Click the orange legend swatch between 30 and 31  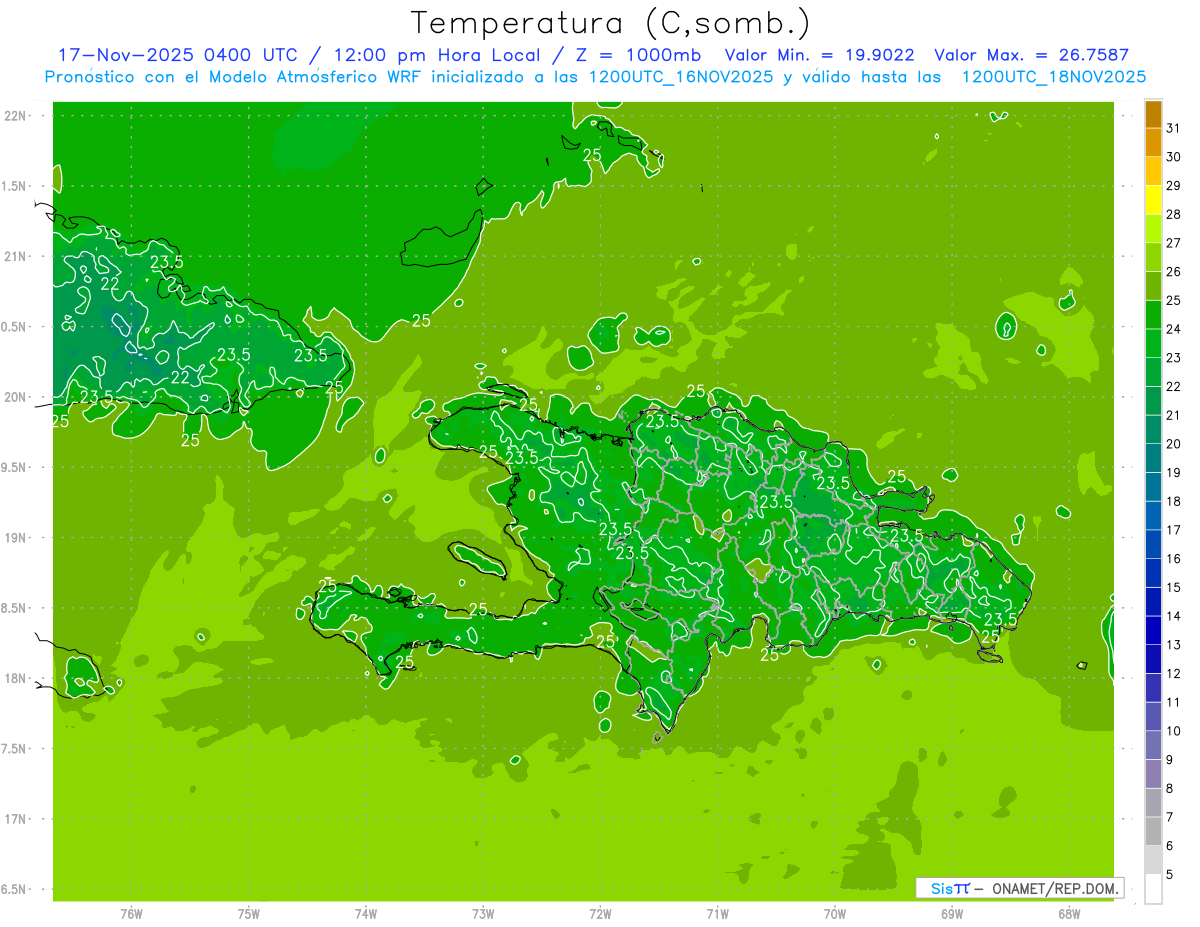click(x=1153, y=142)
